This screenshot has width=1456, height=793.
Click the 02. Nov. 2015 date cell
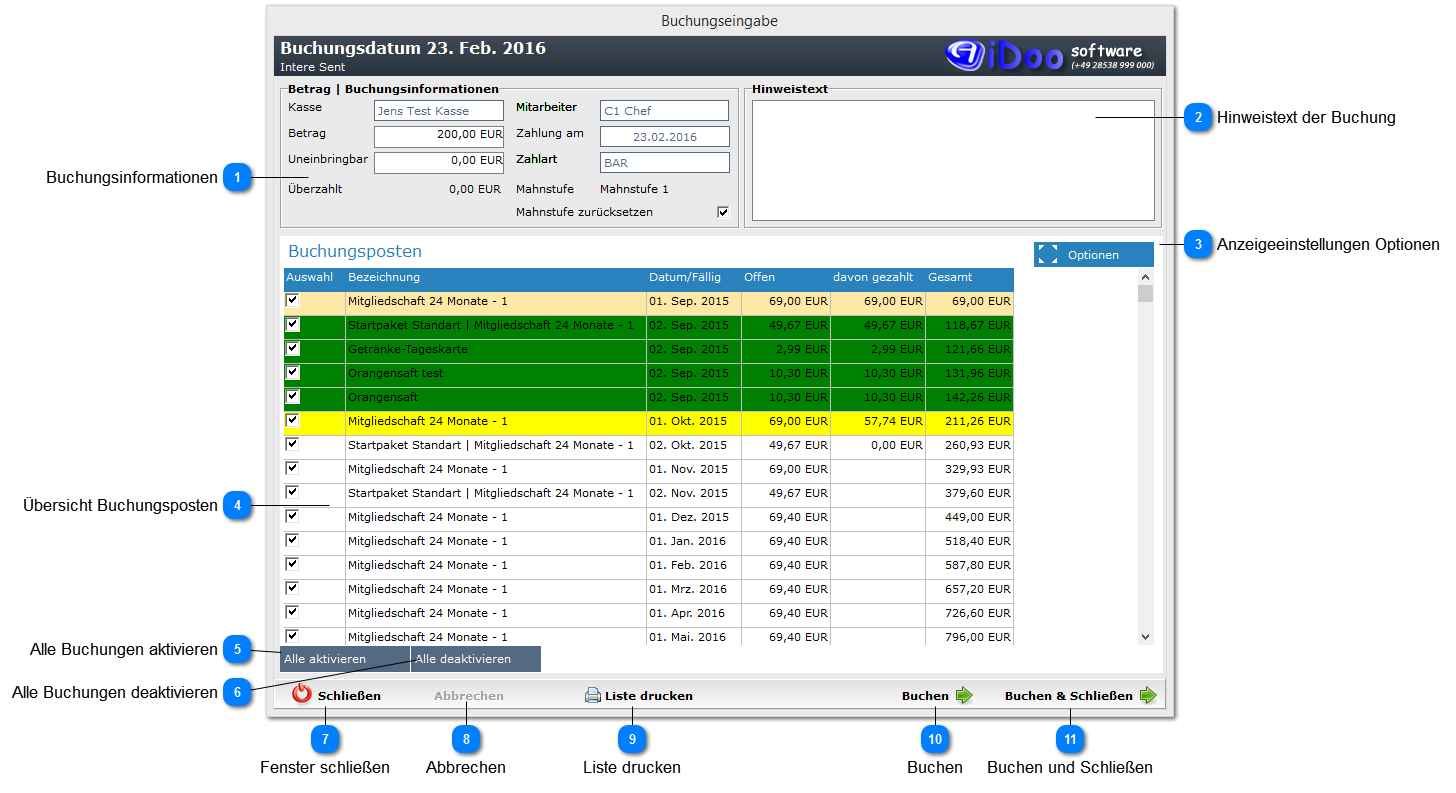point(693,493)
